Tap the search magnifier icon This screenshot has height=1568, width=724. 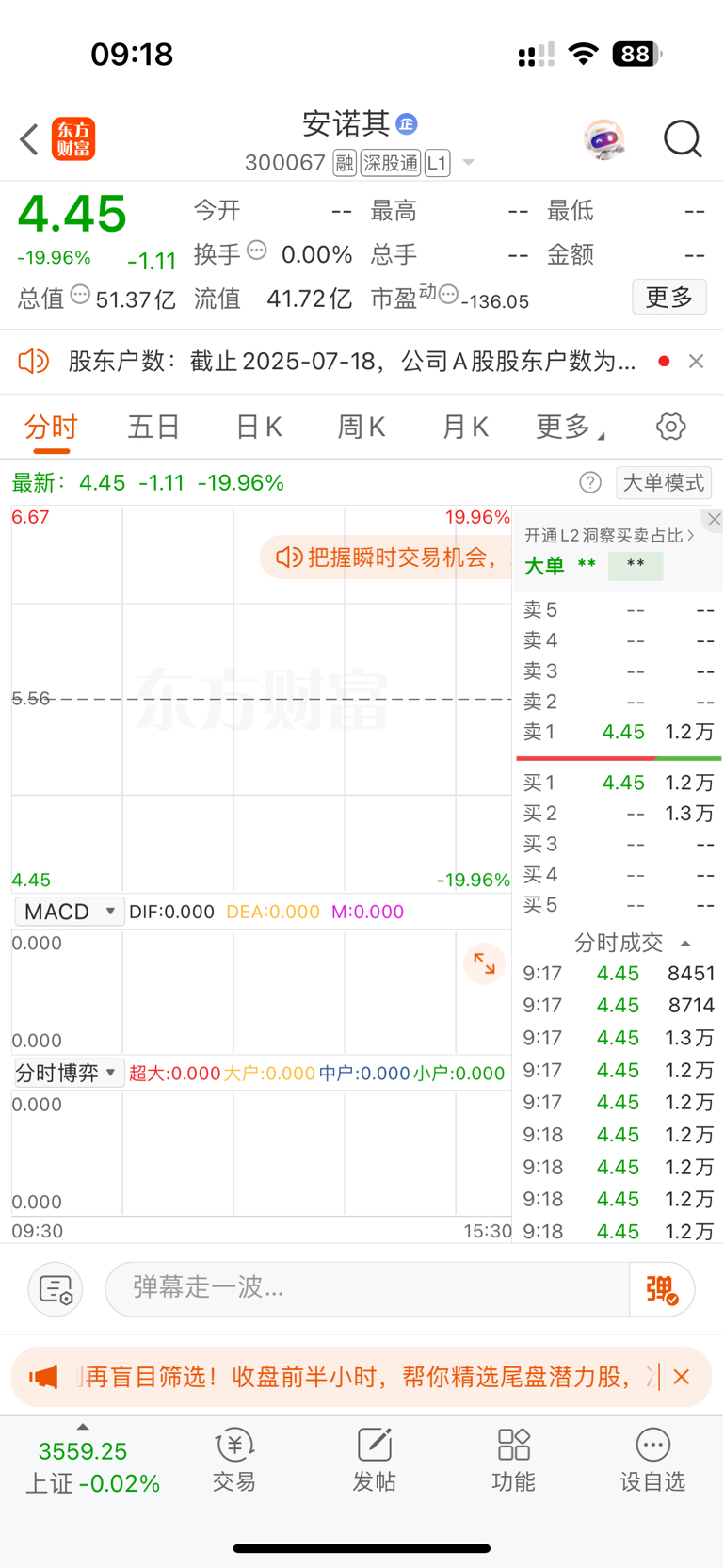[683, 139]
